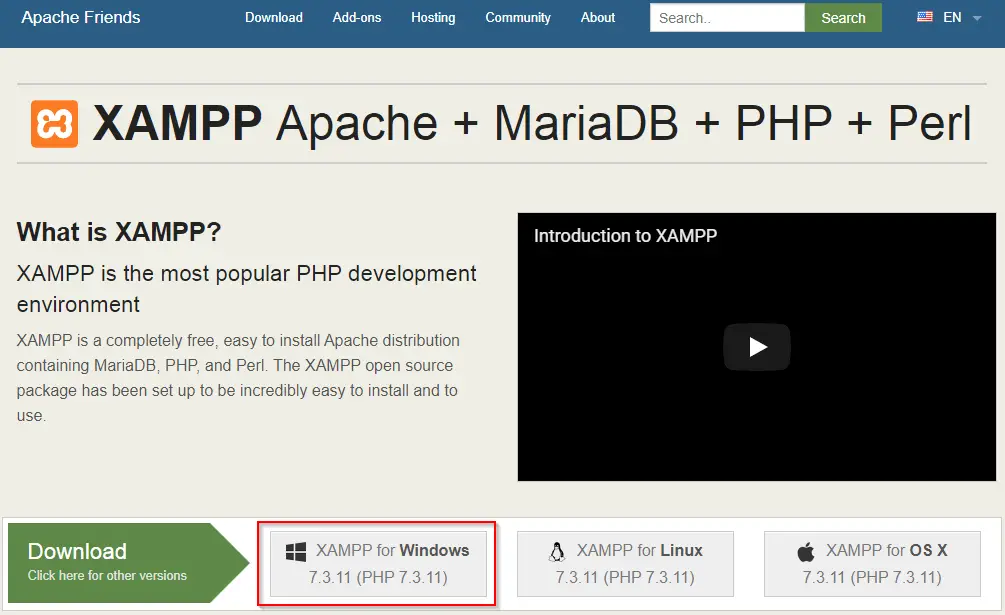1005x615 pixels.
Task: Go to the Hosting page
Action: pos(433,17)
